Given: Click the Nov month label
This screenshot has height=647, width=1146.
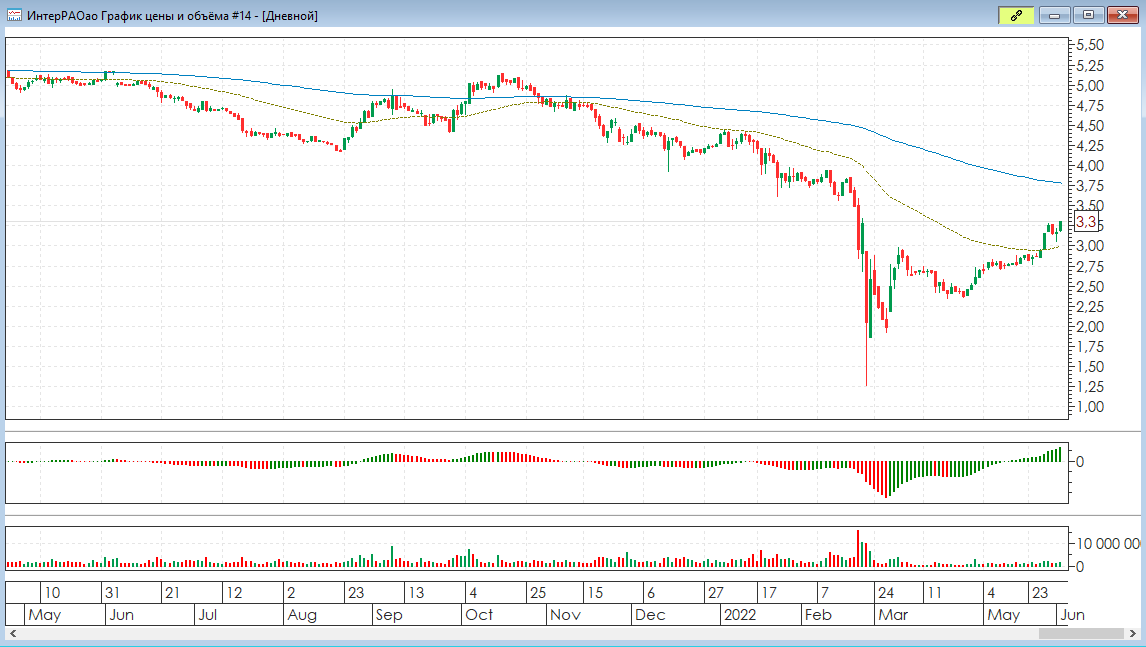Looking at the screenshot, I should pos(565,615).
